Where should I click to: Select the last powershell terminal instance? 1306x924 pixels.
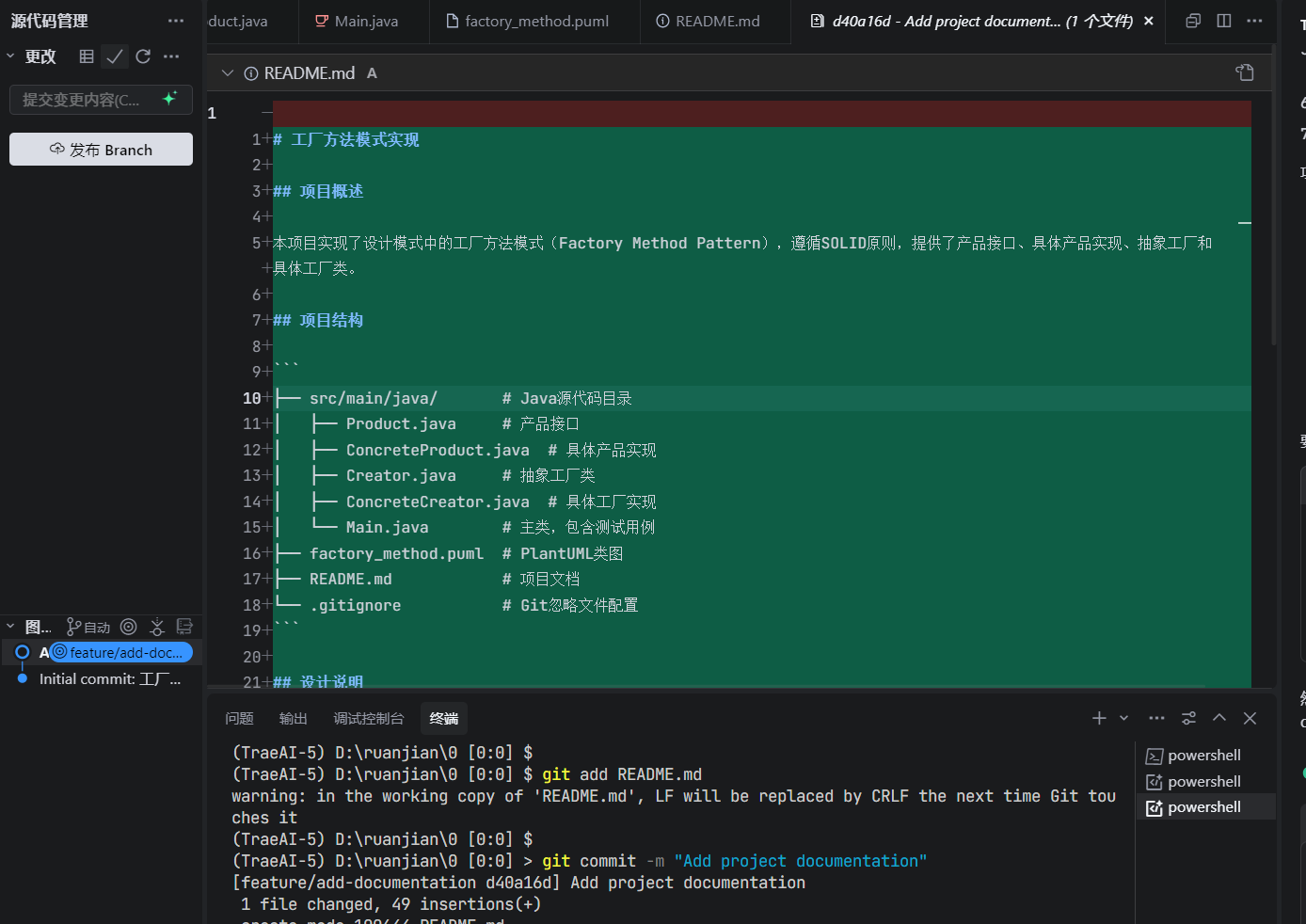coord(1203,806)
